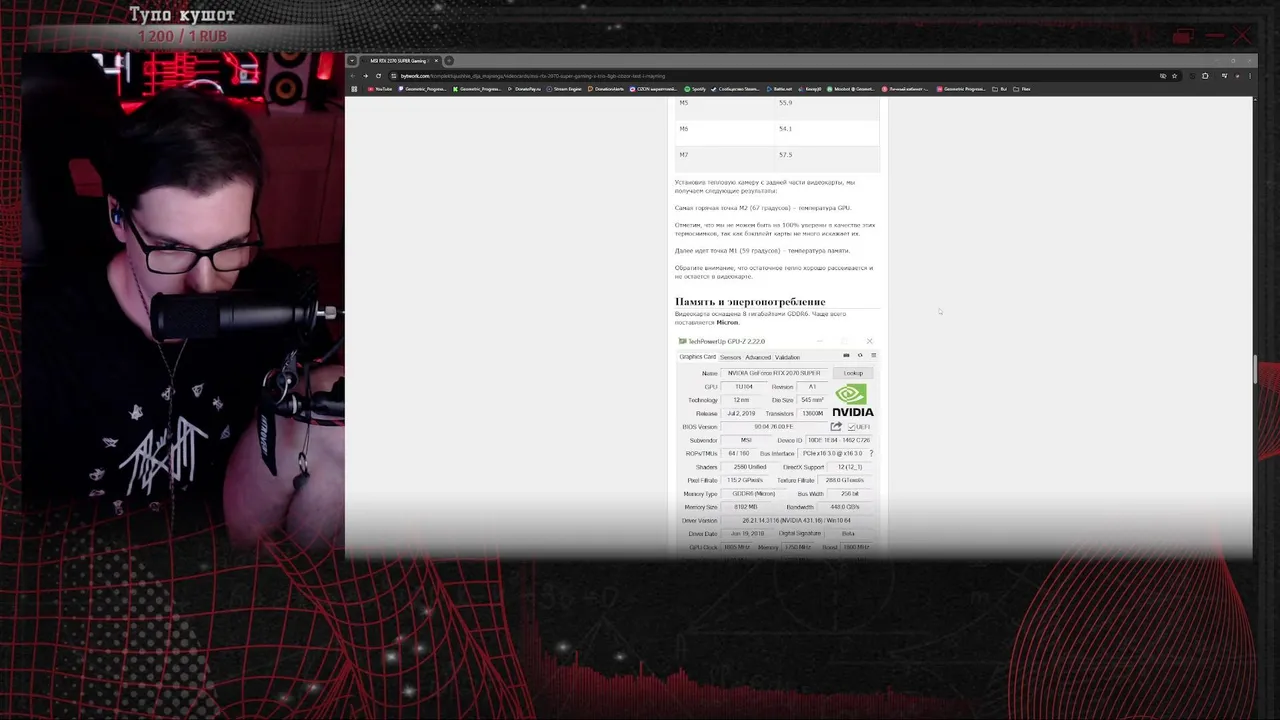Reload the bytwork.com page
Viewport: 1280px width, 720px height.
tap(378, 76)
